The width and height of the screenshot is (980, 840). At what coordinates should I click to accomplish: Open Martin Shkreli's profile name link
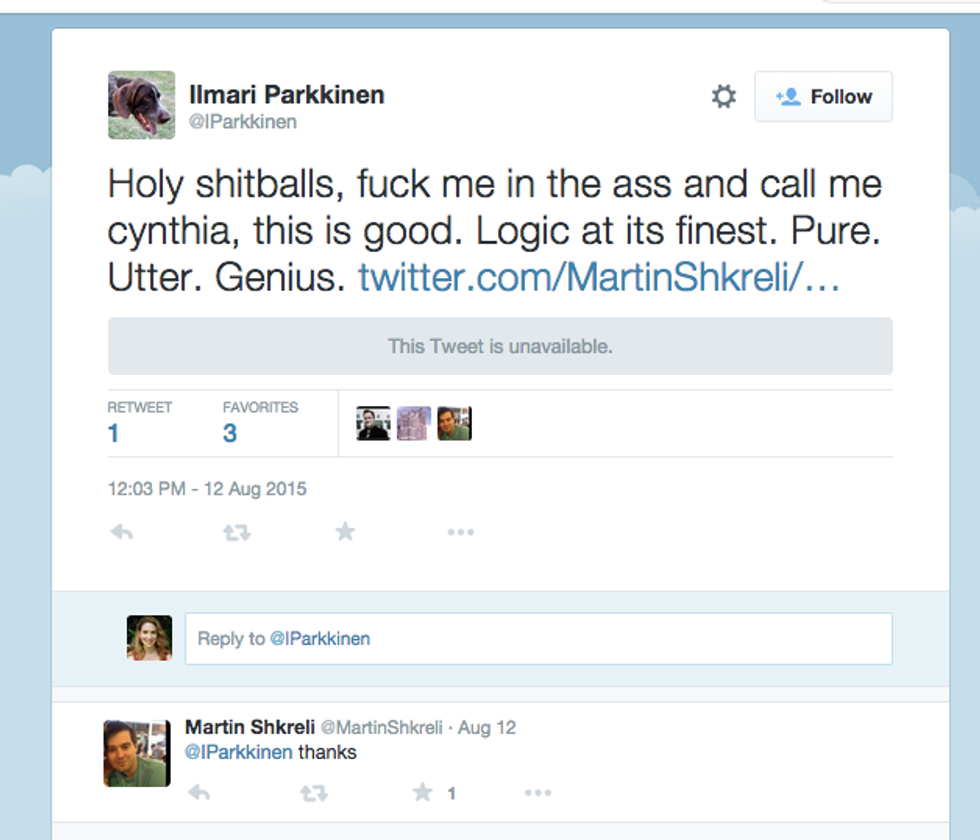pyautogui.click(x=249, y=727)
